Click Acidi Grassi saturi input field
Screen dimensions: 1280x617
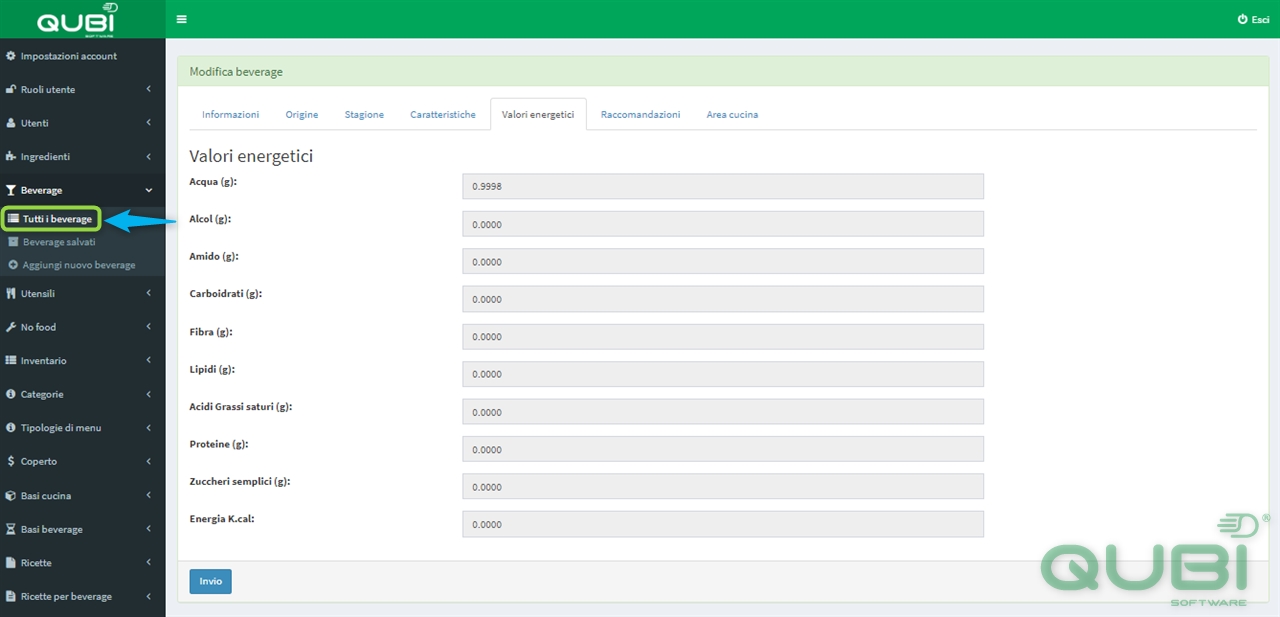[x=723, y=412]
